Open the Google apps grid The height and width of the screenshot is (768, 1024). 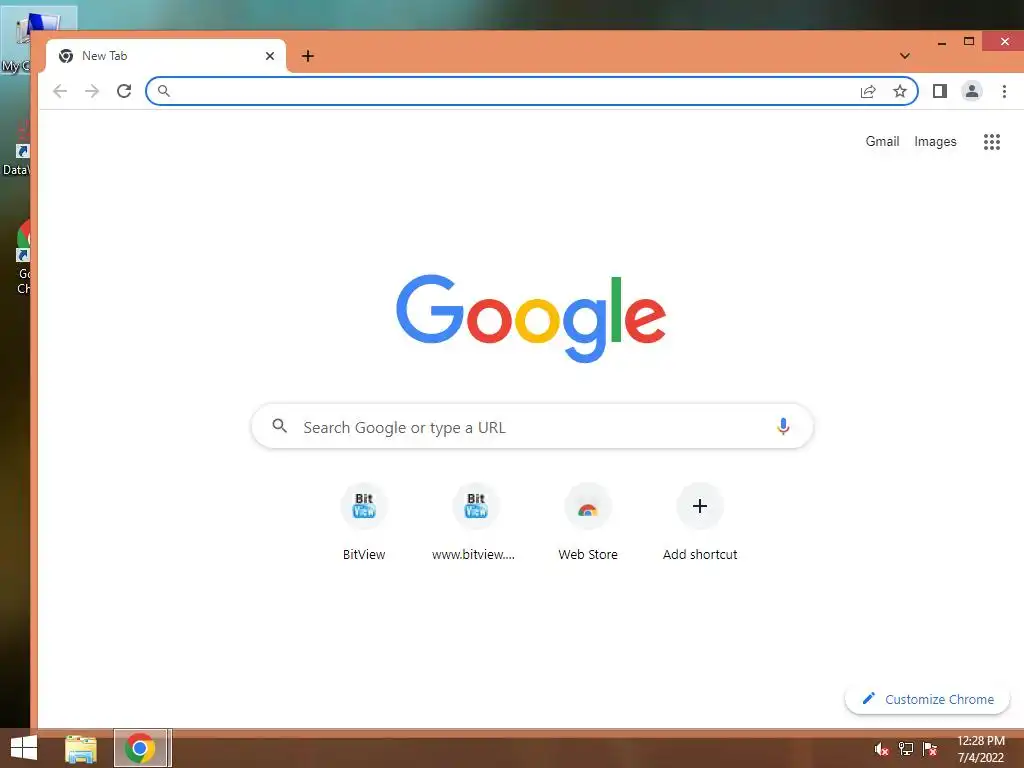pos(992,142)
